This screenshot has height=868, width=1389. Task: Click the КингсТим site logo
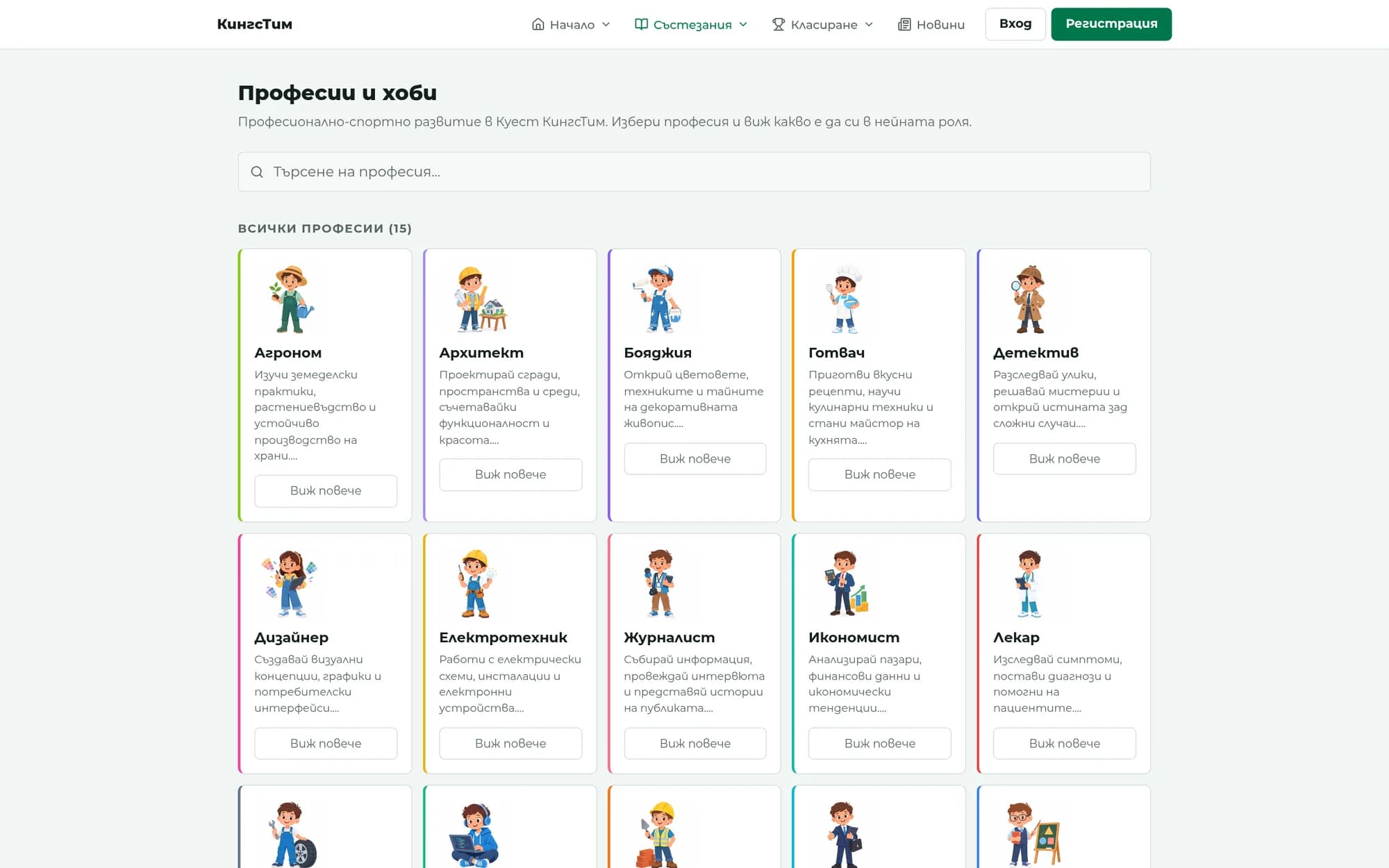click(255, 24)
